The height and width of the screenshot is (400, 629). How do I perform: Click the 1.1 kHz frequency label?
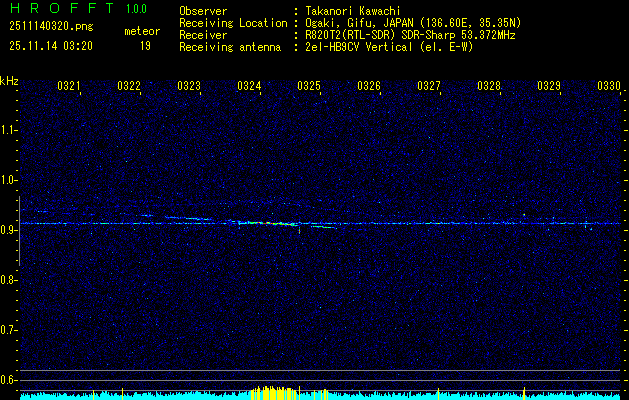[x=9, y=130]
